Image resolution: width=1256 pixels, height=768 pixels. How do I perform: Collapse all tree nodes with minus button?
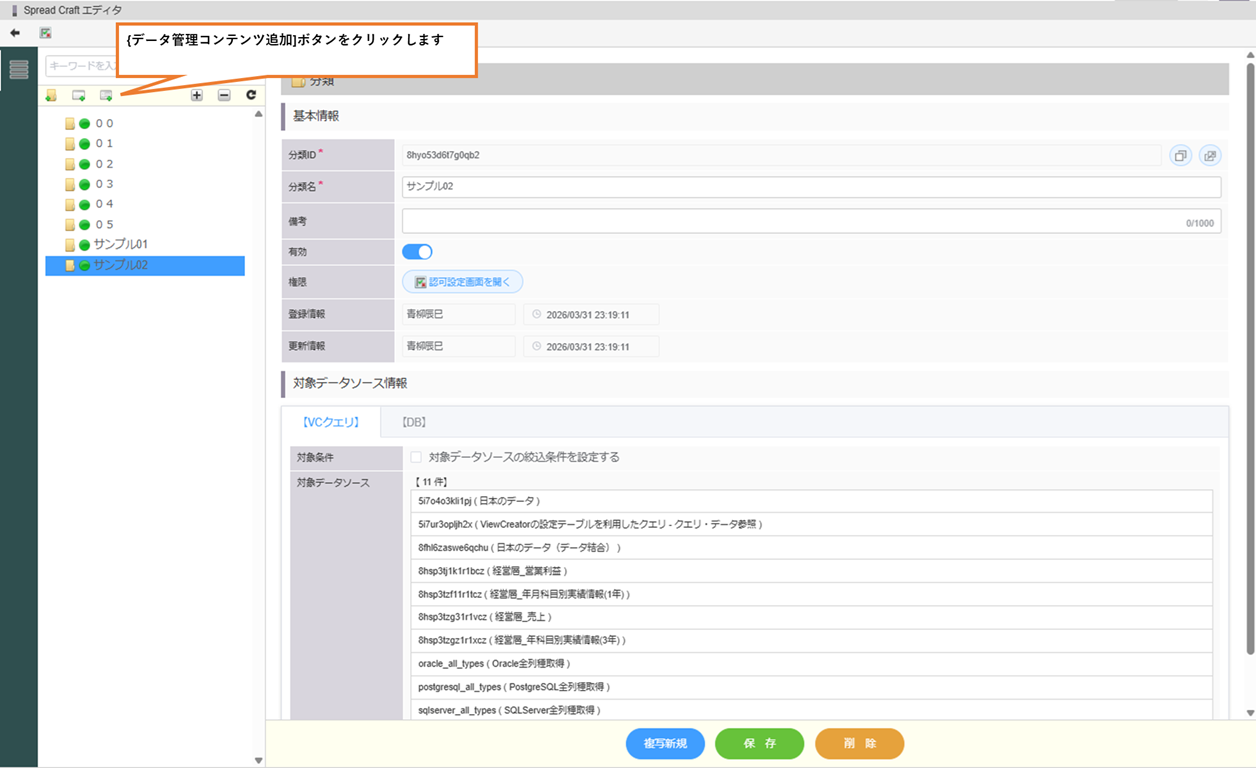(x=224, y=96)
